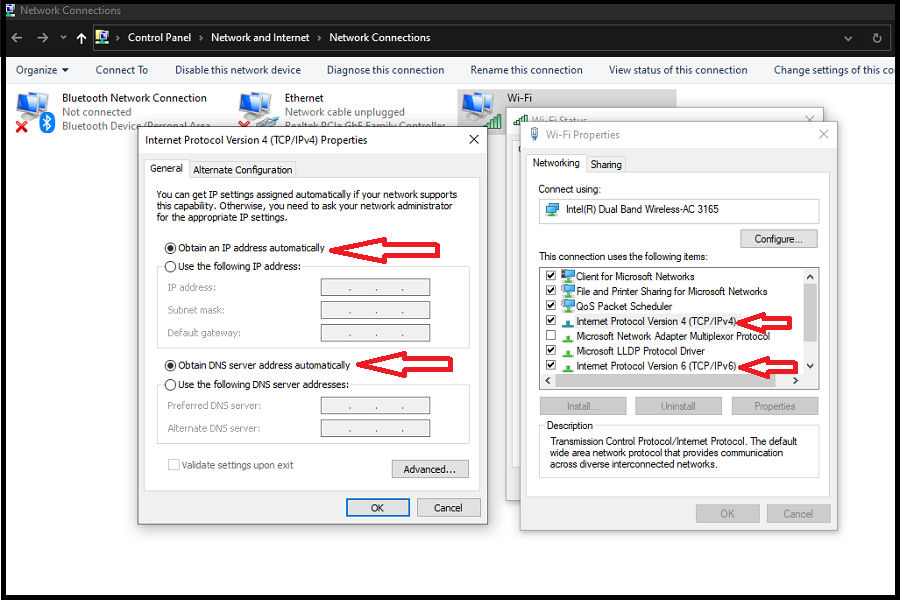The width and height of the screenshot is (900, 600).
Task: Click the Intel Dual Band Wireless adapter icon
Action: (x=552, y=210)
